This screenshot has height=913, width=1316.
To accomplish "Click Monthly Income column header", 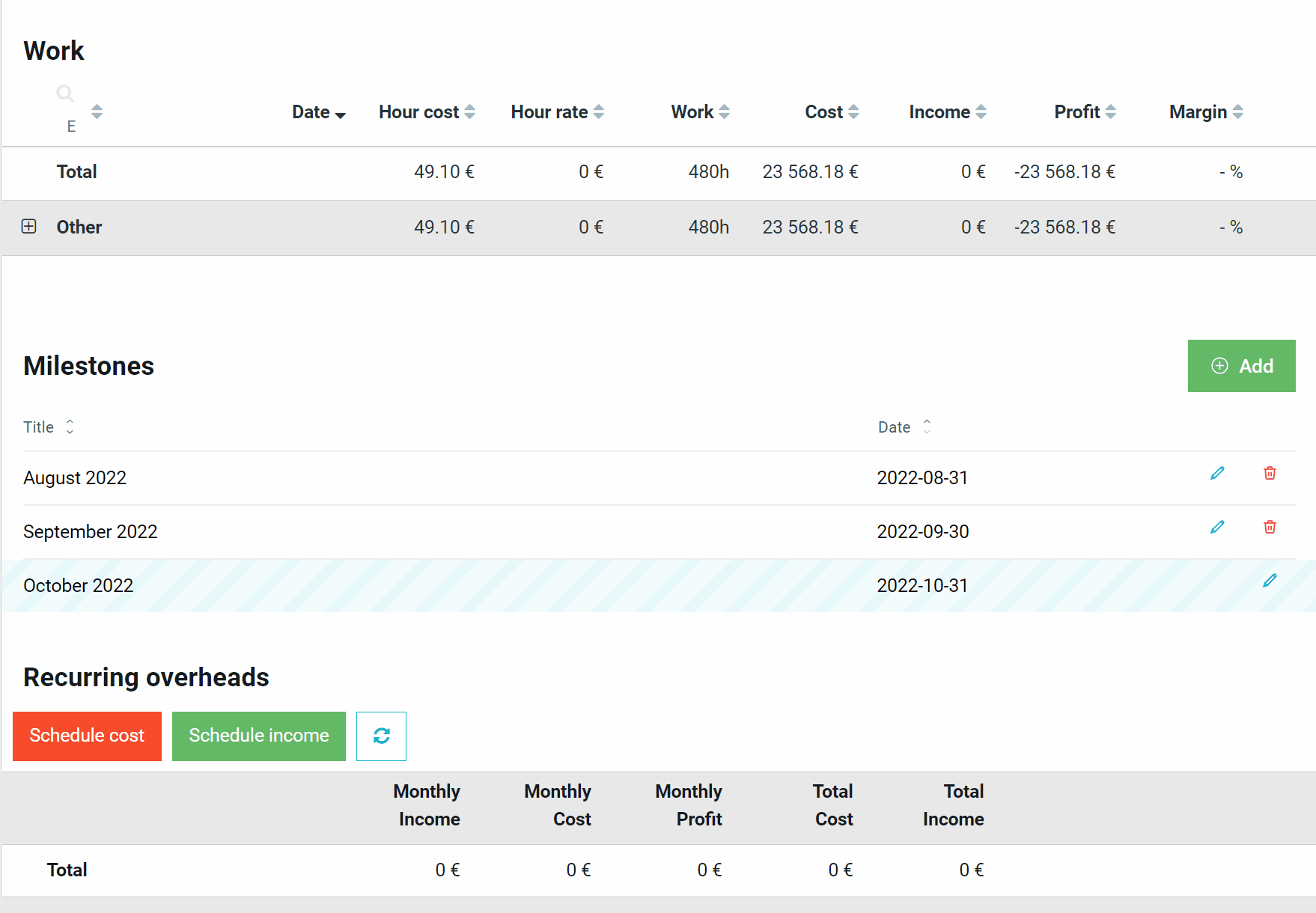I will point(427,805).
